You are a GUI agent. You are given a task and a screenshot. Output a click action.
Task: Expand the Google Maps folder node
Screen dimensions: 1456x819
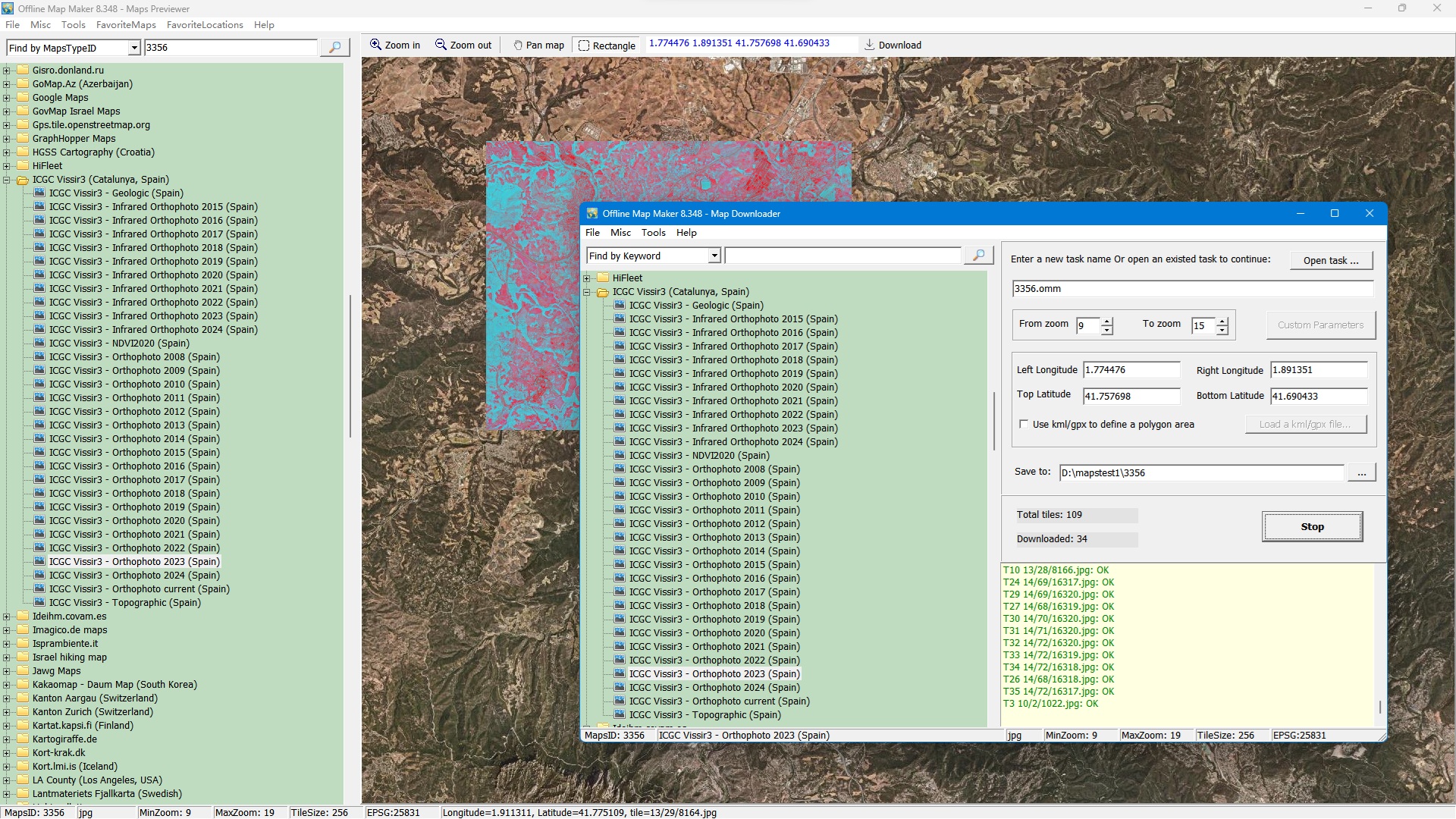point(7,98)
